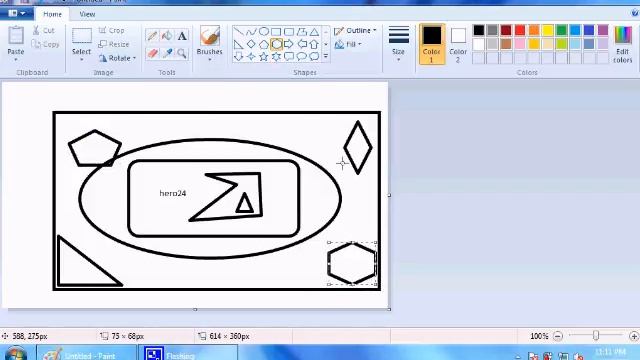Choose the Pentagon shape

(x=264, y=44)
